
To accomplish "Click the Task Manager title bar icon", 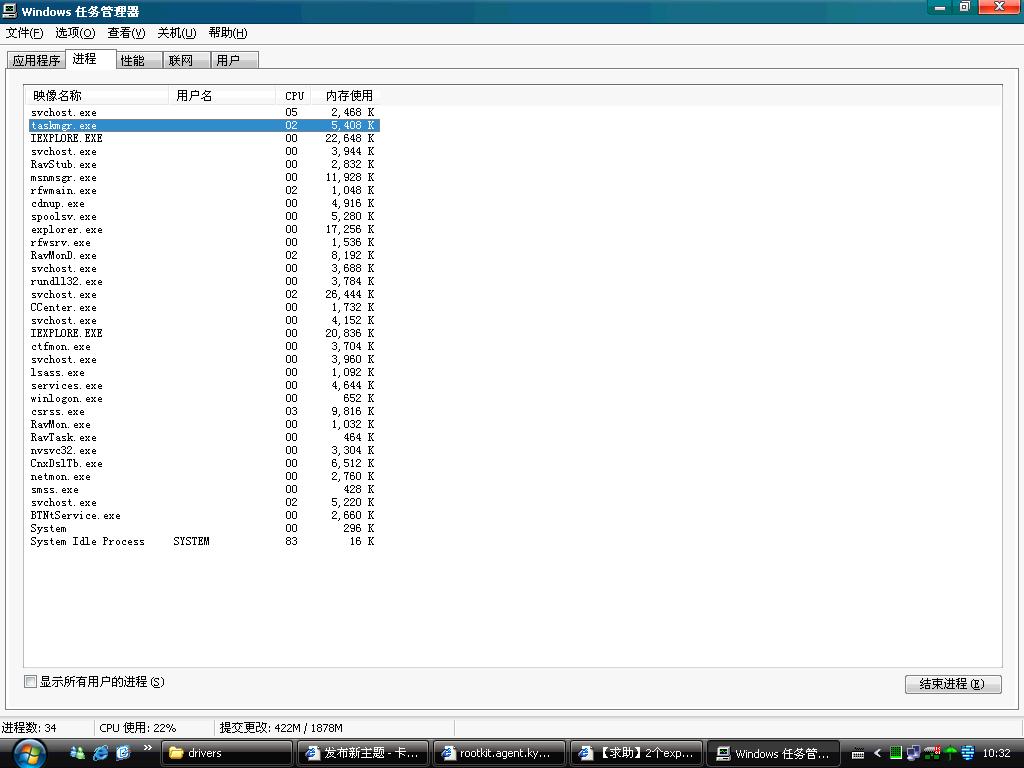I will pos(9,11).
